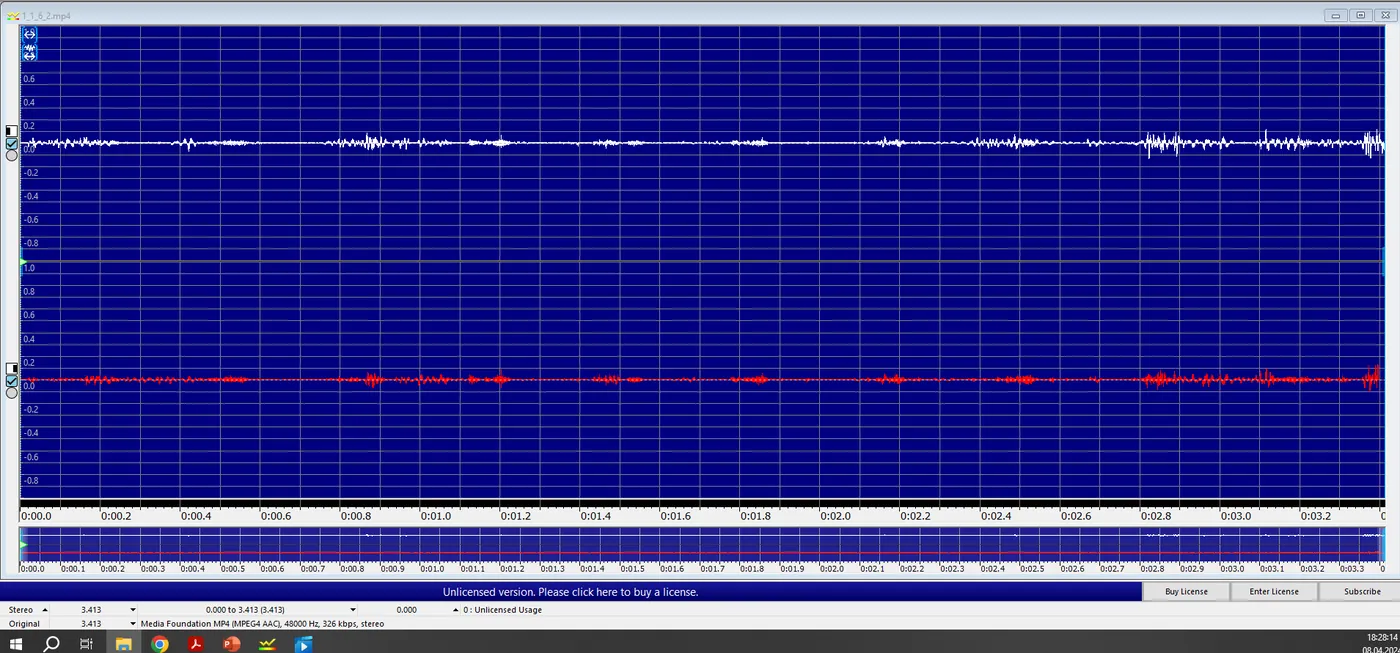Viewport: 1400px width, 653px height.
Task: Click the 1_1_6_2.mp4 window title icon
Action: tap(13, 16)
